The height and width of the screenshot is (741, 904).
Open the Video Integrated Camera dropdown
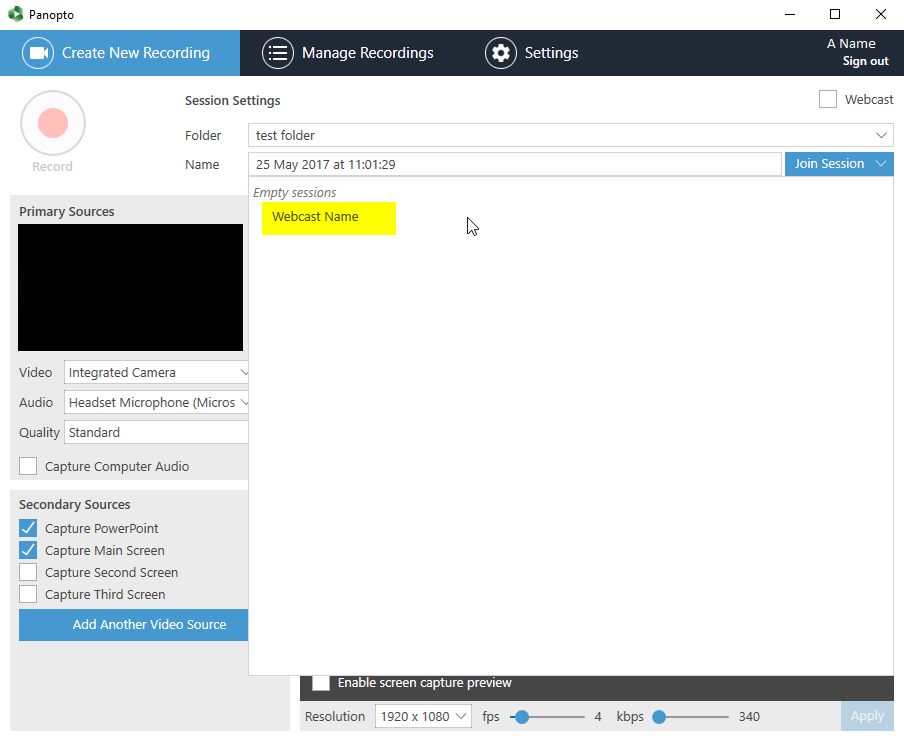pyautogui.click(x=157, y=372)
